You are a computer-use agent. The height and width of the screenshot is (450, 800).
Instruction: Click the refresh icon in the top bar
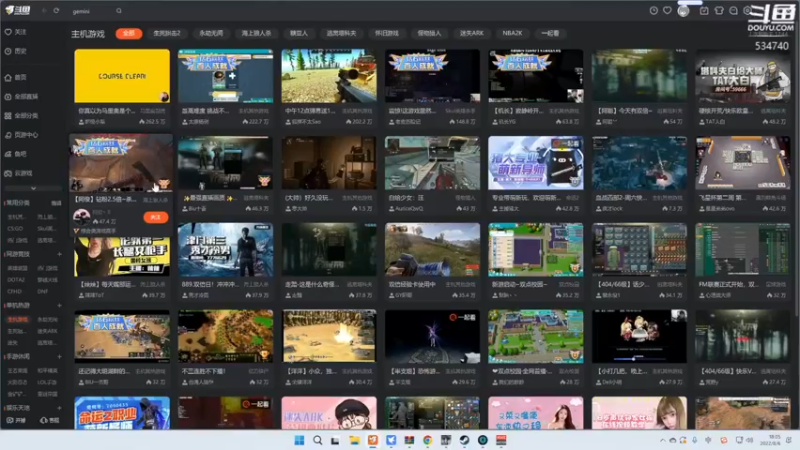tap(56, 11)
